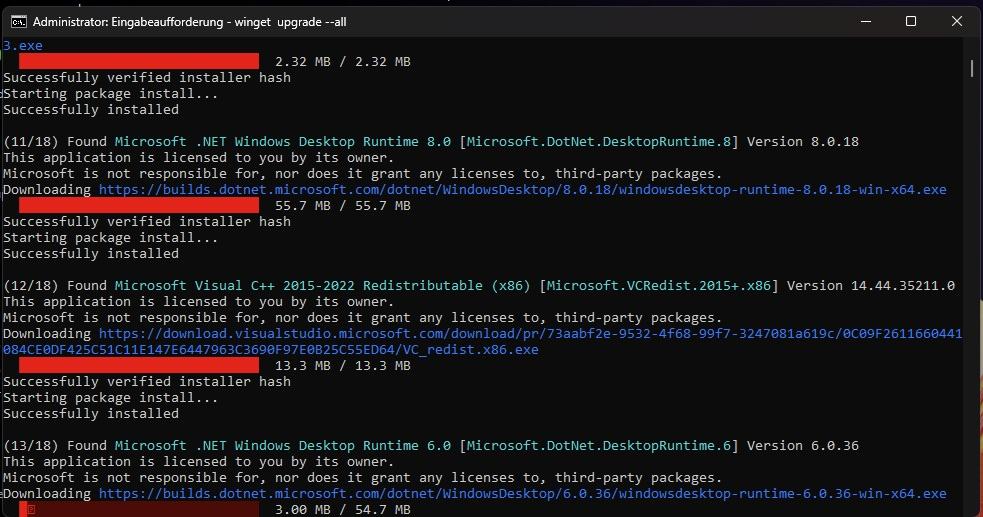Viewport: 983px width, 517px height.
Task: Click the window title 'Administrator: Eingabeaufforderung - winget upgrade --all'
Action: click(x=189, y=22)
